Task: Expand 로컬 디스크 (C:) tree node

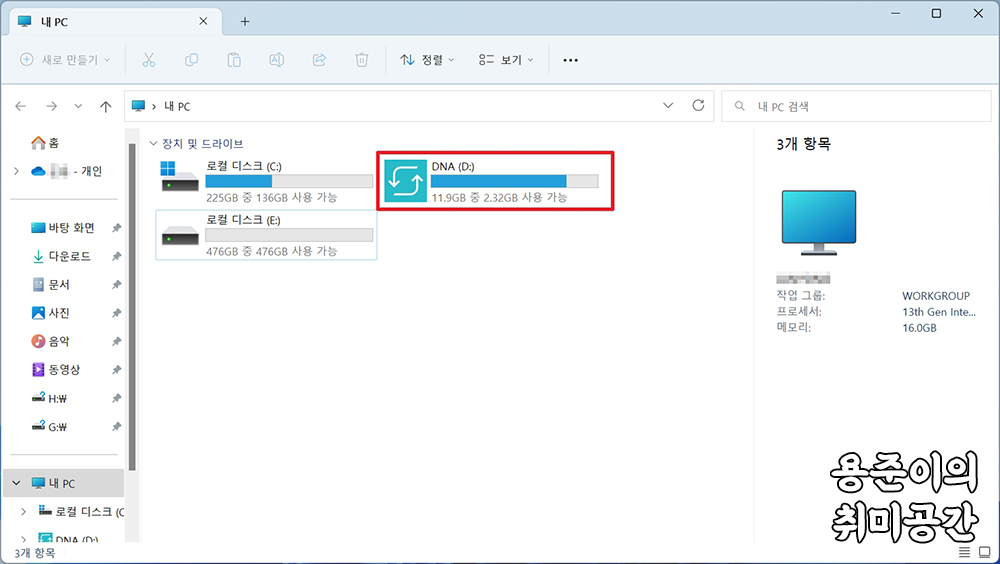Action: pyautogui.click(x=24, y=511)
